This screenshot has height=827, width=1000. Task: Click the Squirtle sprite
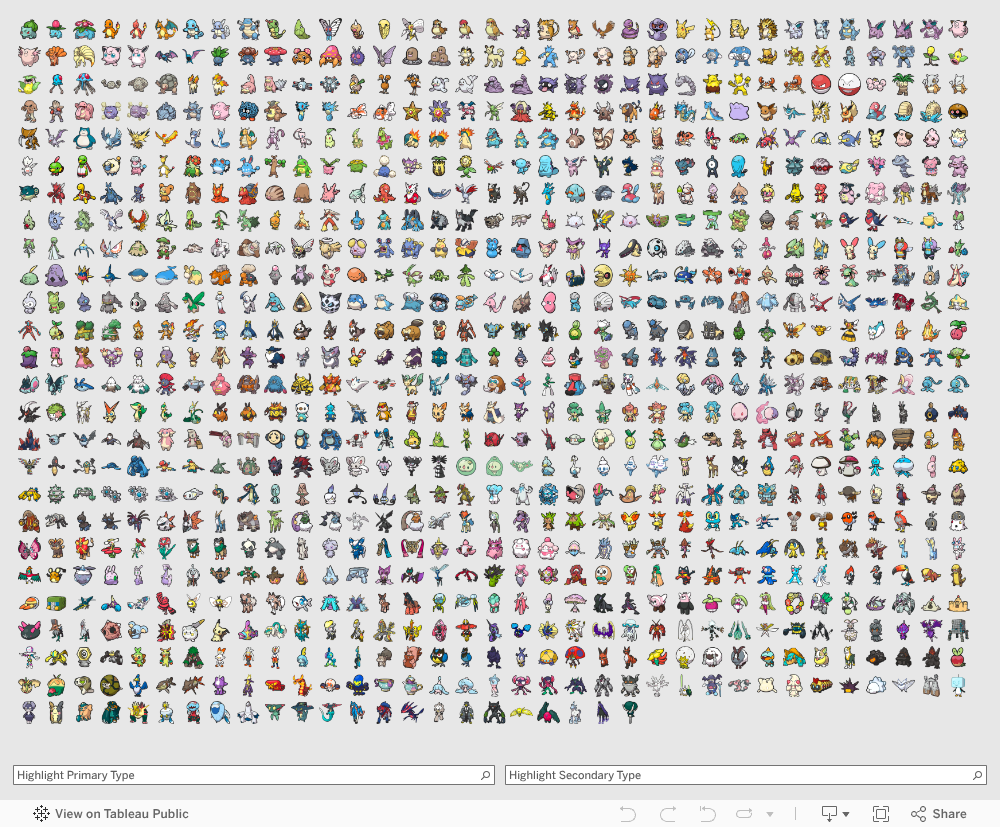tap(192, 27)
